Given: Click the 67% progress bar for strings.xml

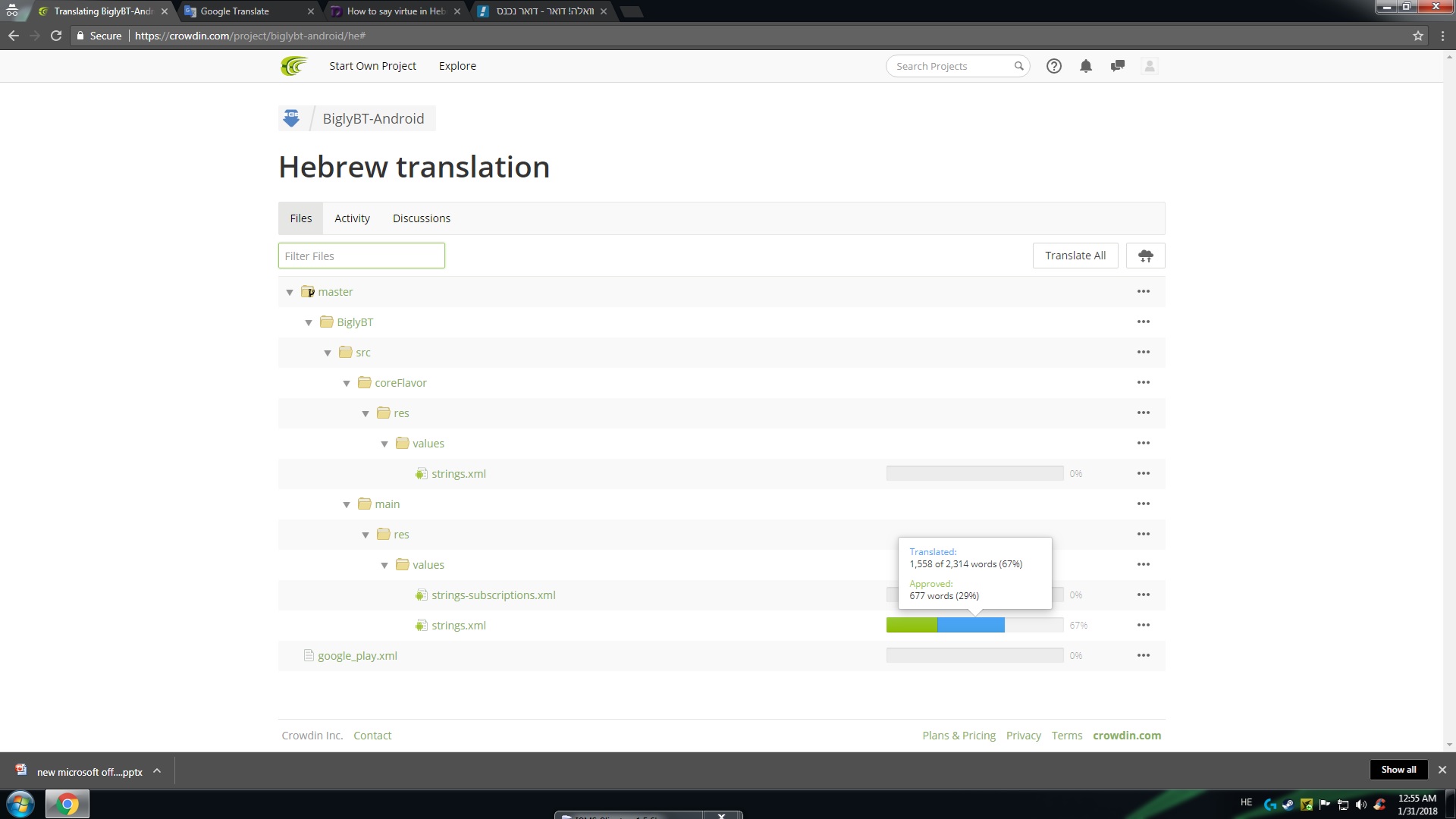Looking at the screenshot, I should (x=974, y=625).
